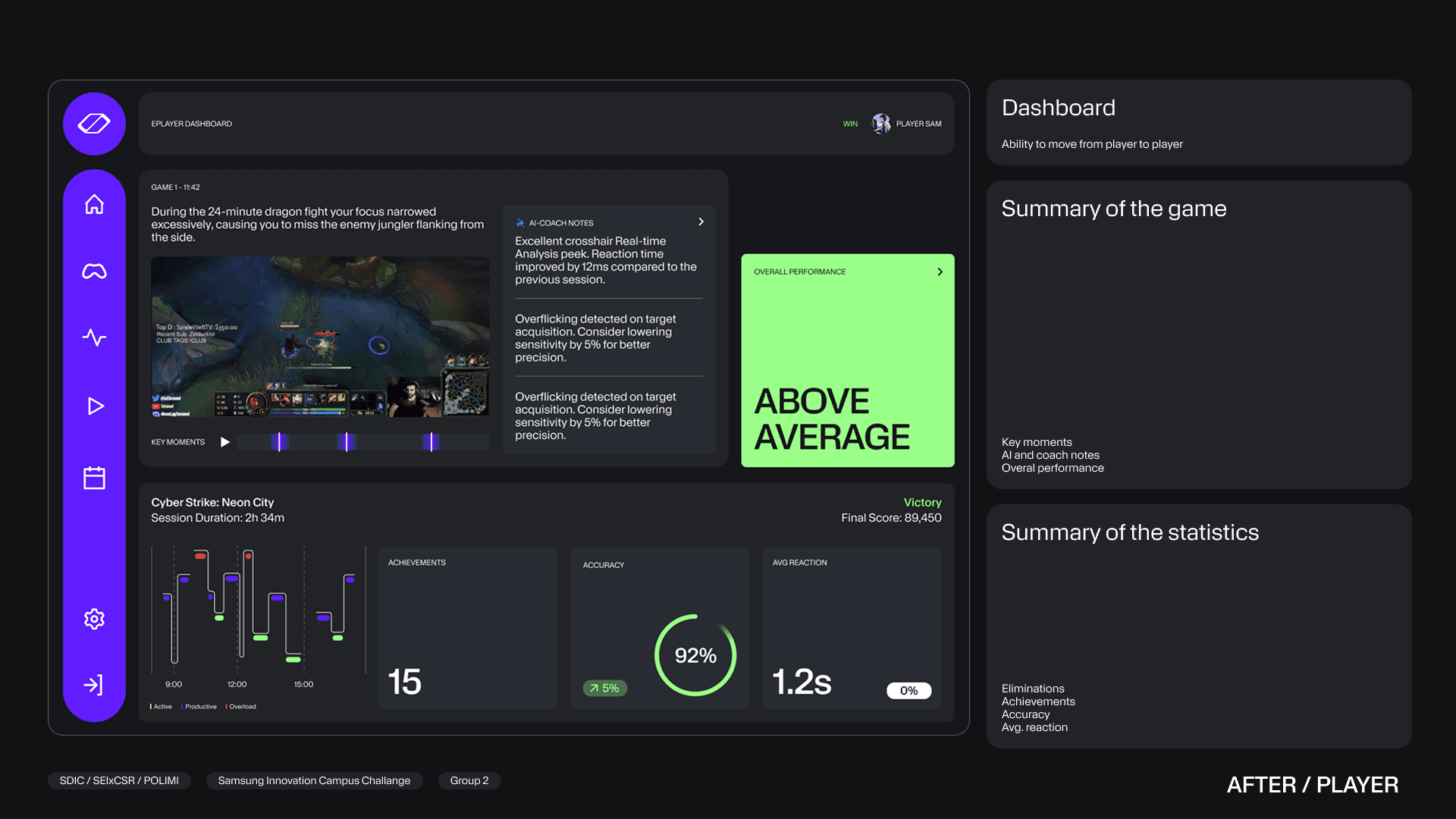1456x819 pixels.
Task: Jump to last key moment marker
Action: (431, 442)
